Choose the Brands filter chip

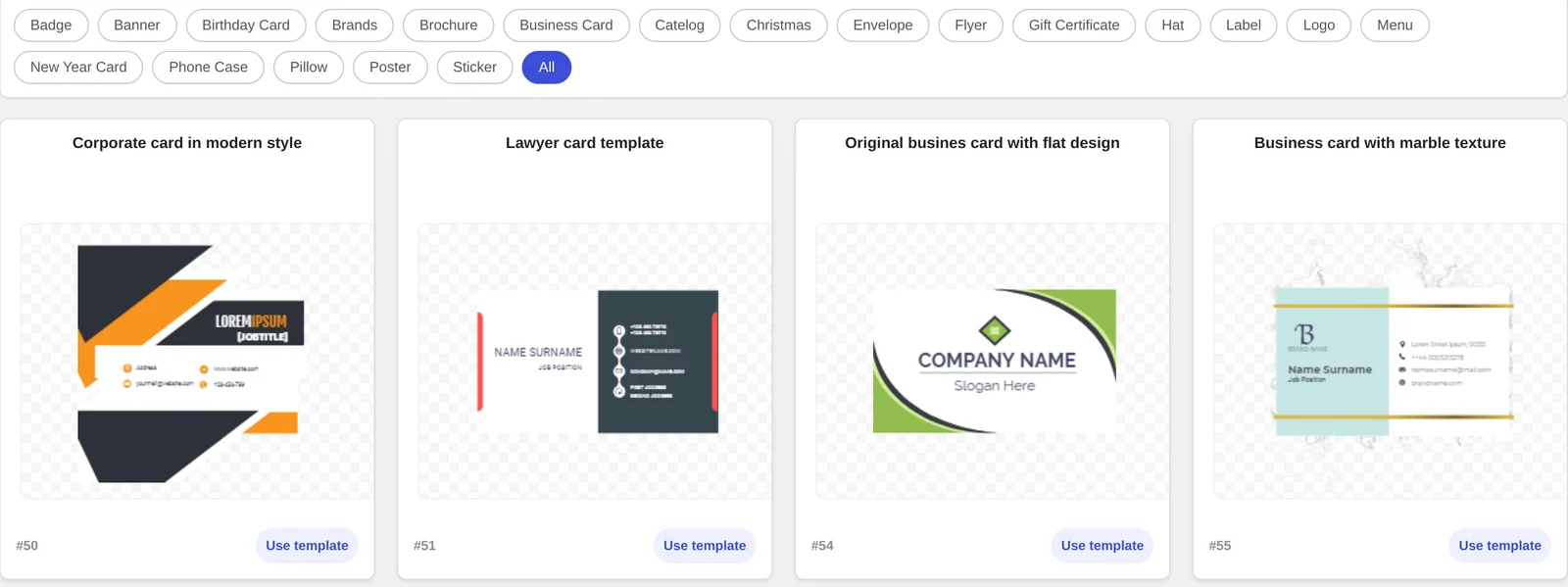(355, 25)
